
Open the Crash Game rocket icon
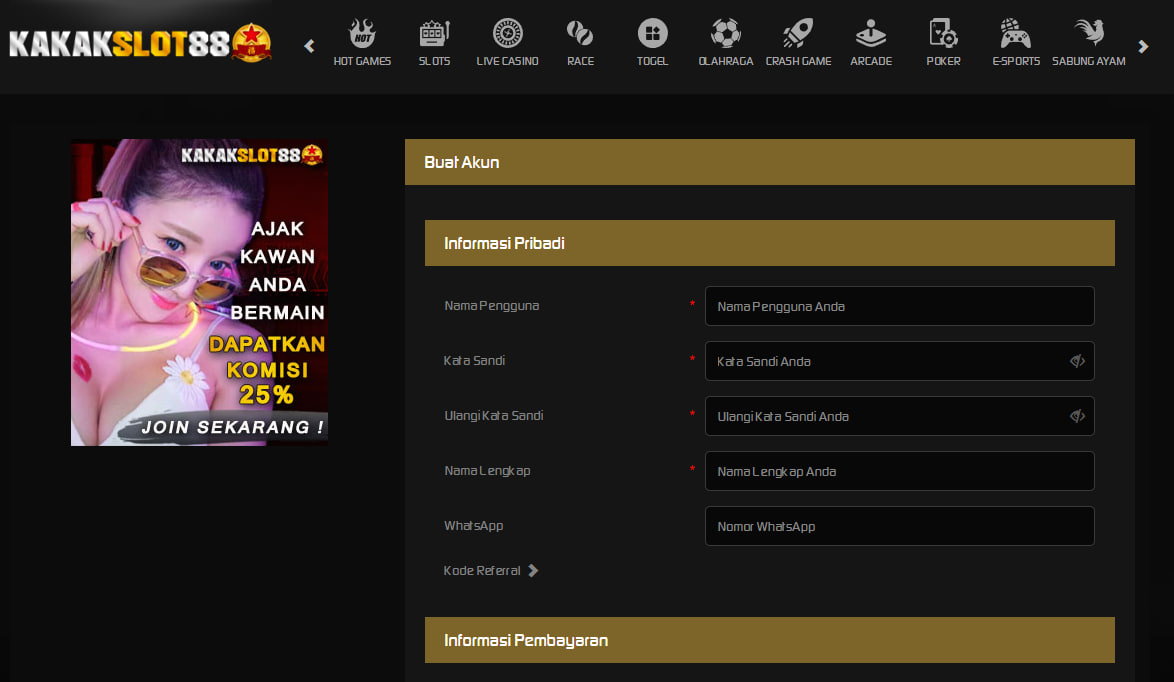tap(798, 33)
